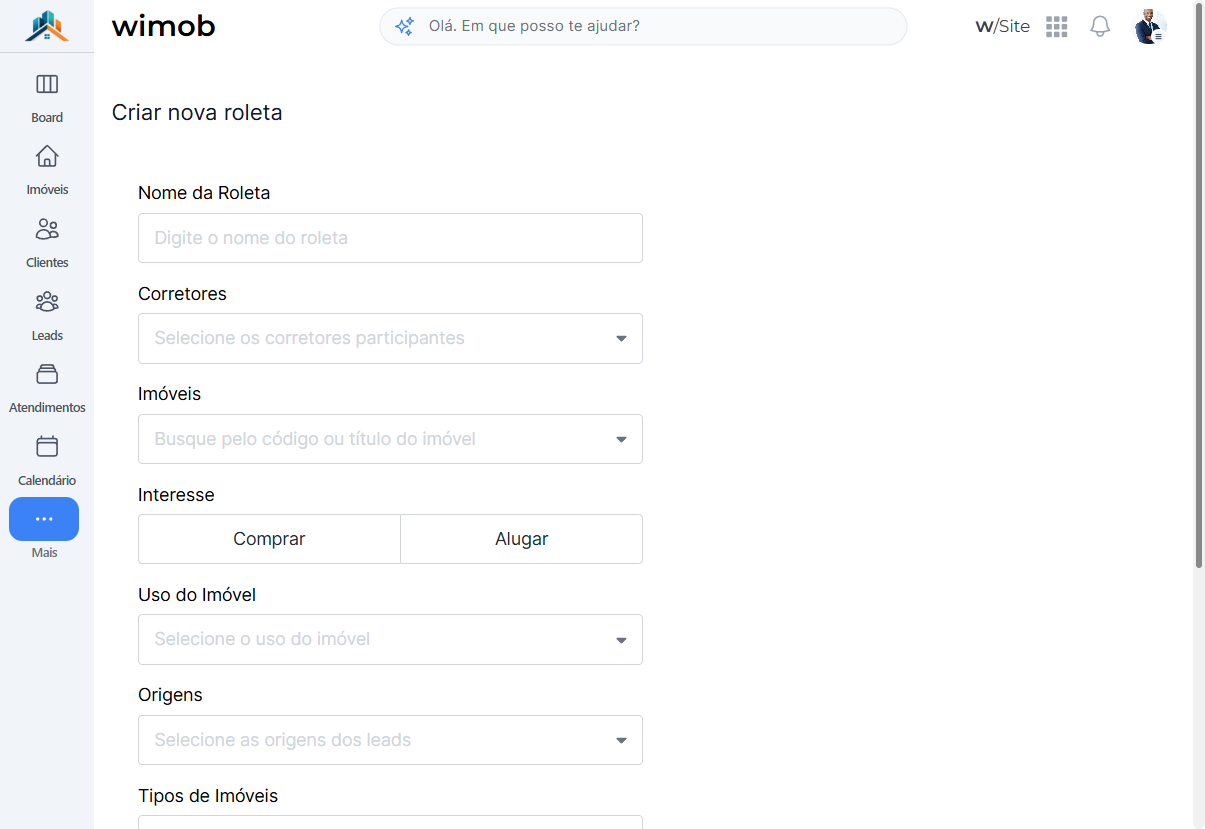Open the Clientes people icon
The height and width of the screenshot is (829, 1205).
[47, 229]
